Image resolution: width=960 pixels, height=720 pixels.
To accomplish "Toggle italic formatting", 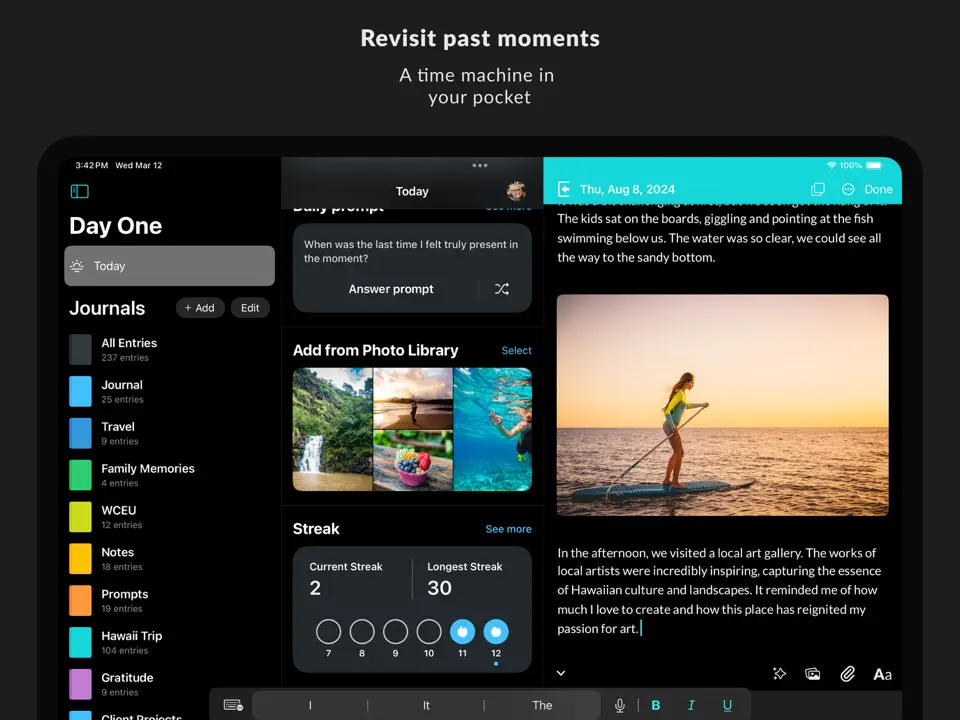I will point(691,705).
